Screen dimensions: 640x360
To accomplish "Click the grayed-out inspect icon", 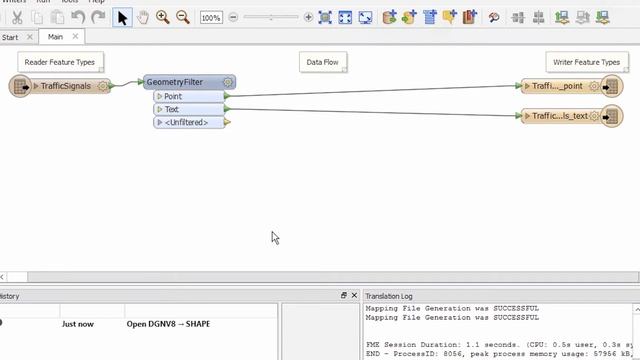I will point(582,18).
